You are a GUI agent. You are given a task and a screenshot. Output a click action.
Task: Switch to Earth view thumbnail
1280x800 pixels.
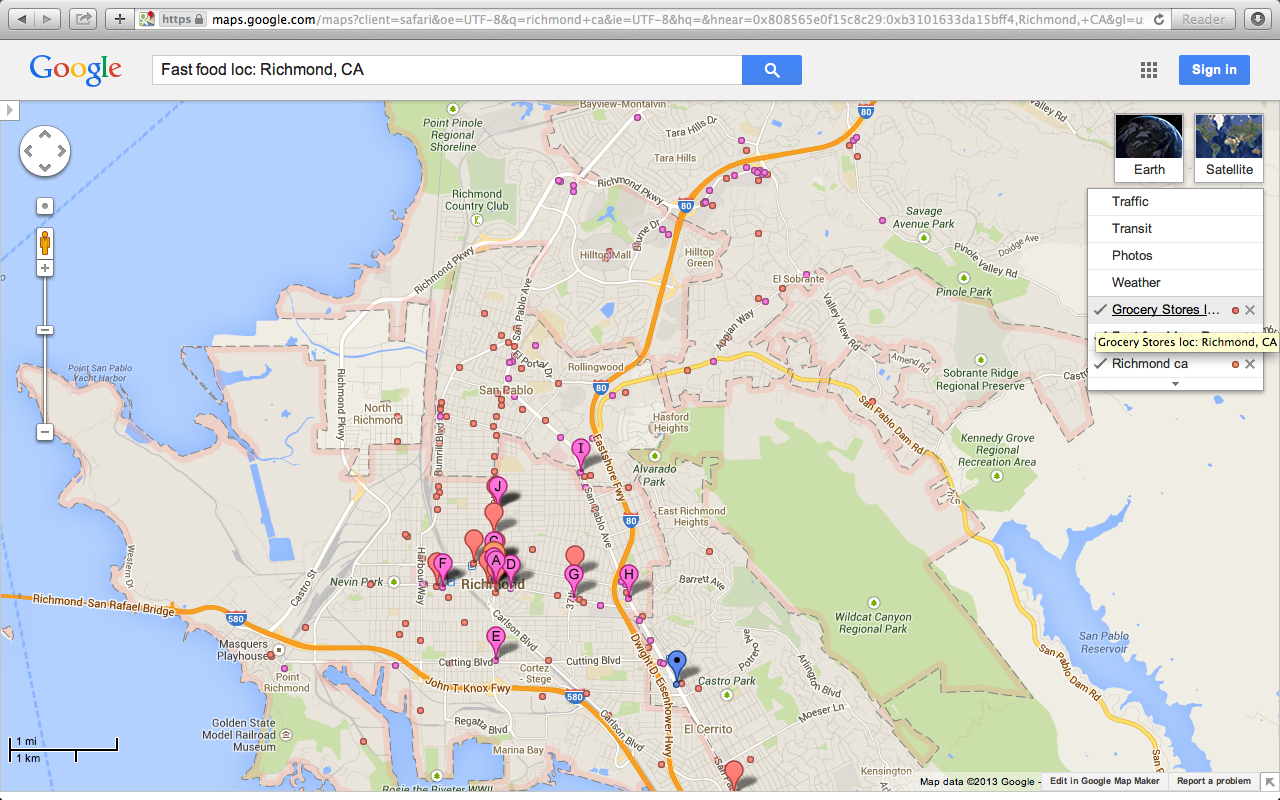pyautogui.click(x=1149, y=147)
